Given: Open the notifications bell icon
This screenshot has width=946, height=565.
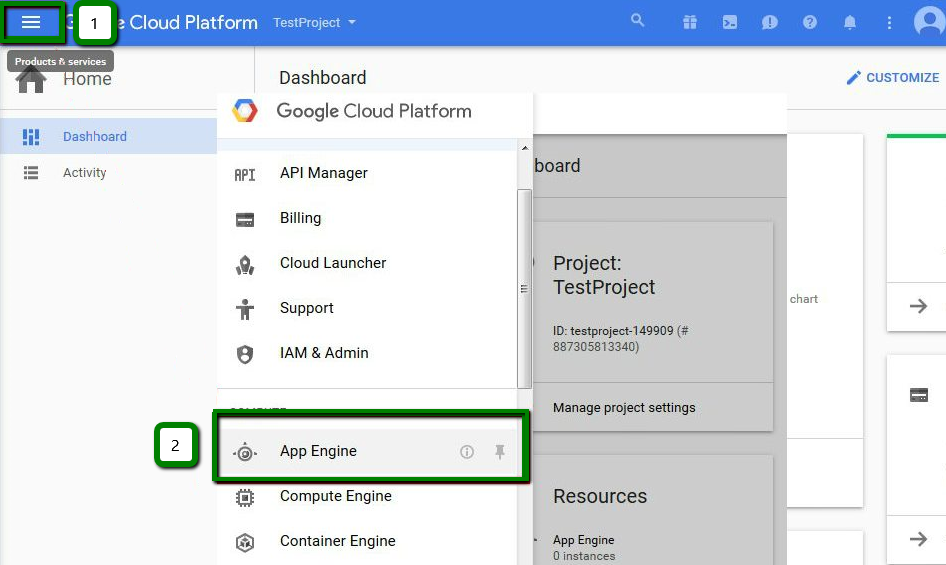Looking at the screenshot, I should coord(849,22).
